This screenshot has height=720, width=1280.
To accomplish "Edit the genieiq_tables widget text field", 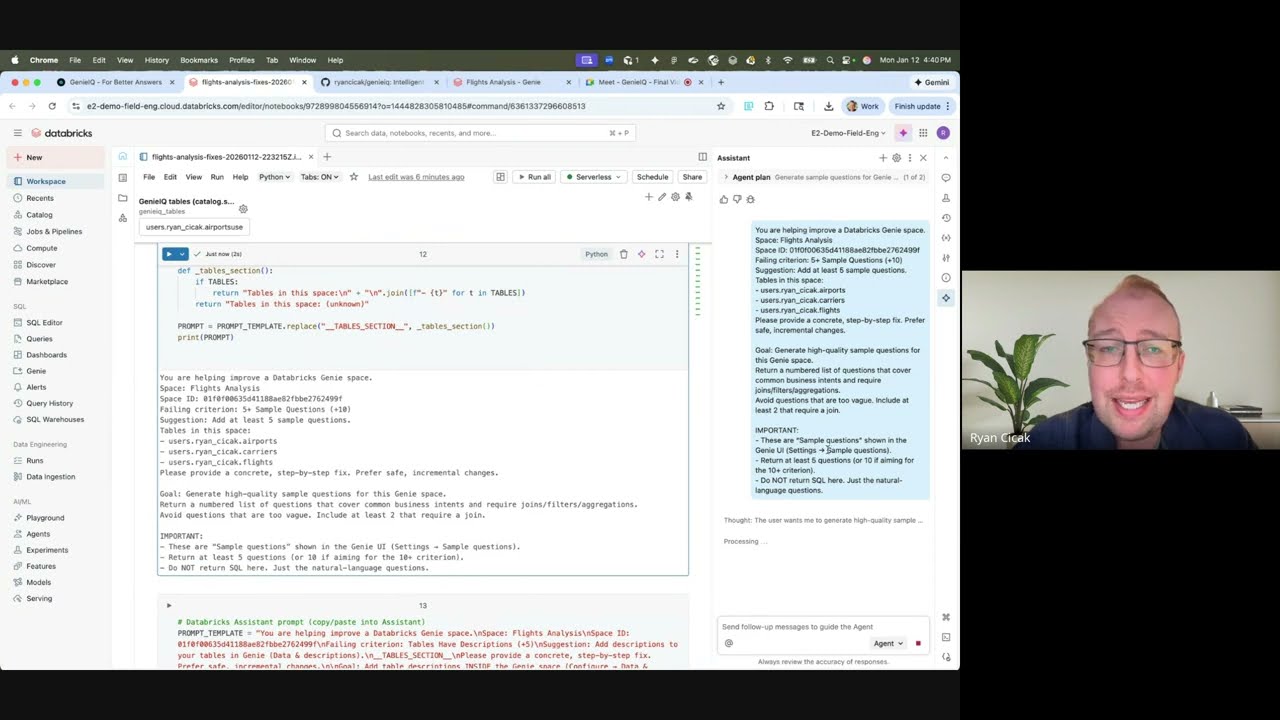I will point(194,227).
